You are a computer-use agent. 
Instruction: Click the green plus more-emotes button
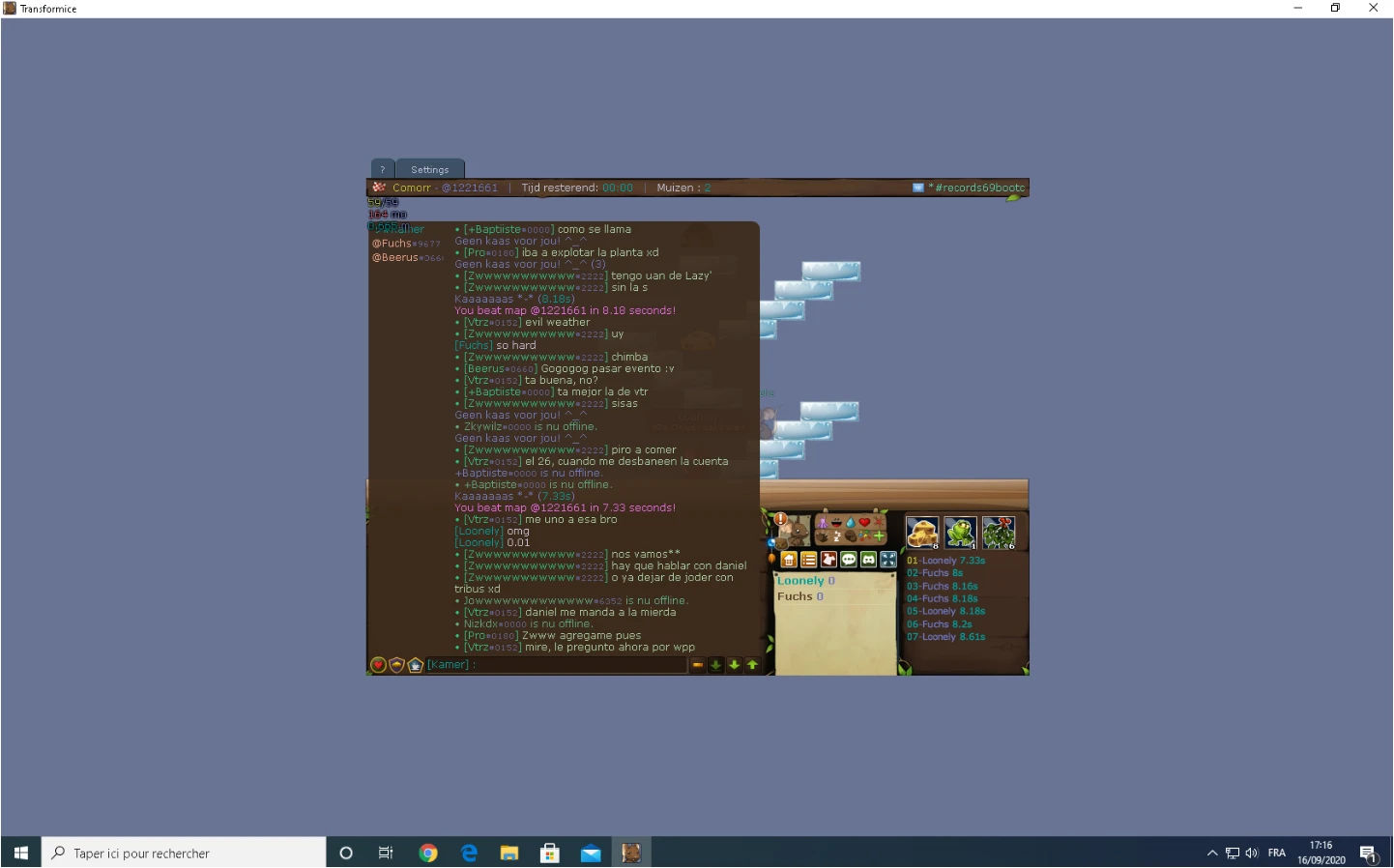[879, 536]
